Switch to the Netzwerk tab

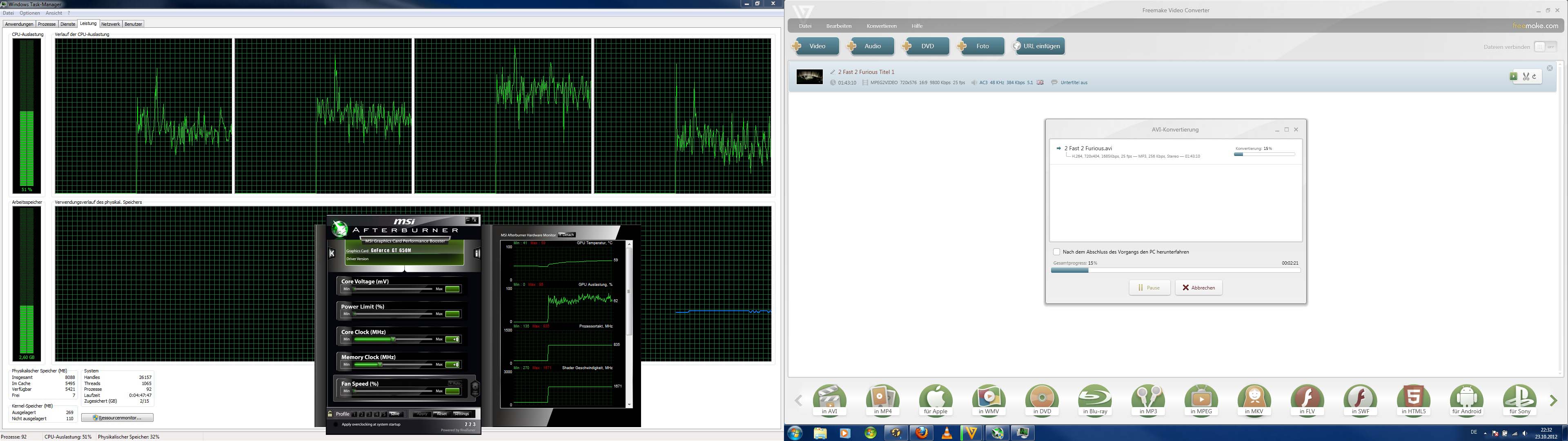click(110, 24)
